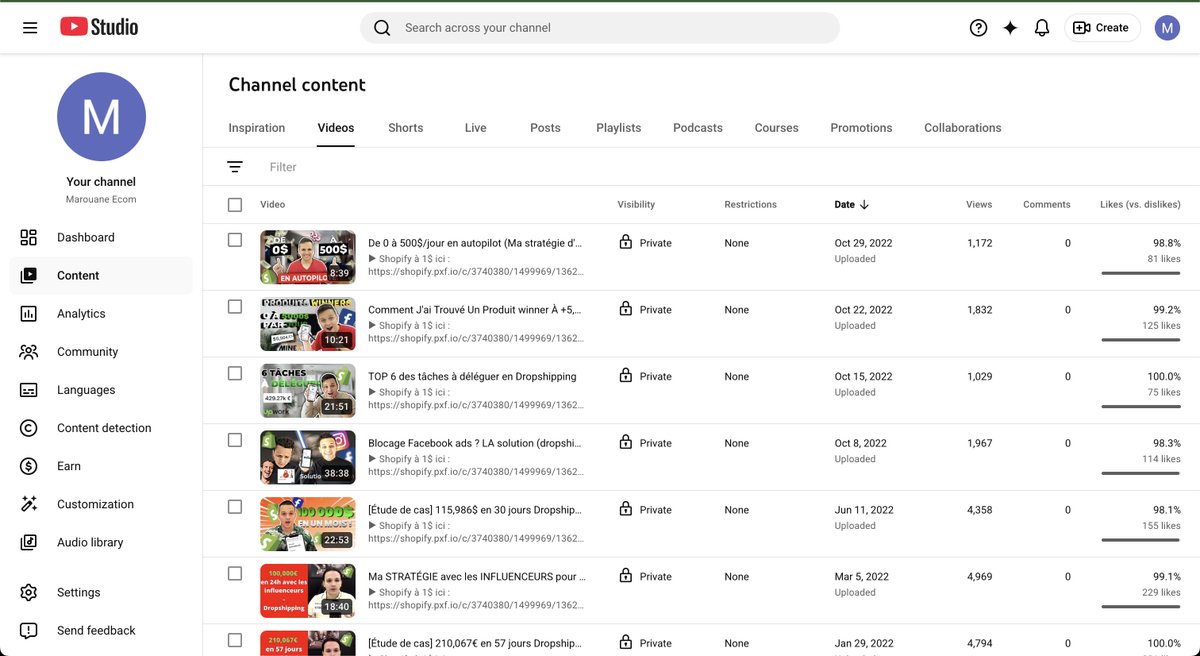Open Comment J'ai Trouvé Un Produit winner title
The height and width of the screenshot is (656, 1200).
[475, 310]
